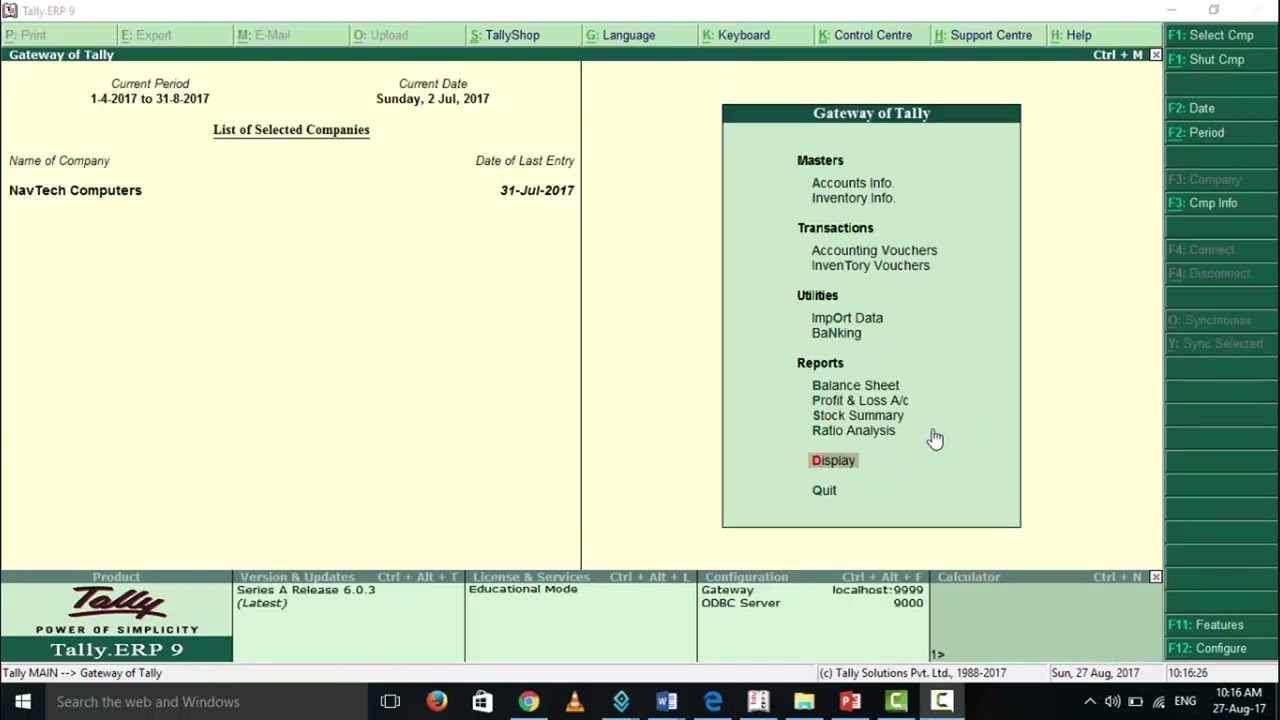Image resolution: width=1280 pixels, height=720 pixels.
Task: Open VLC media player from the taskbar
Action: tap(574, 702)
